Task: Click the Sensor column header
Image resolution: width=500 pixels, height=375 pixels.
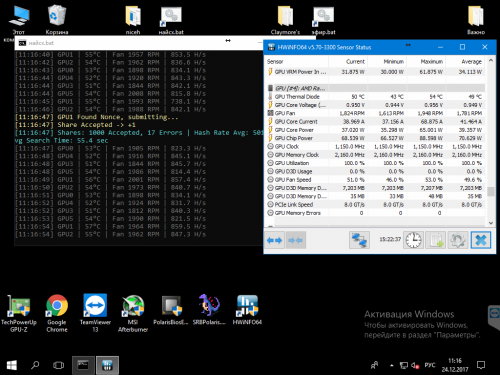Action: [297, 61]
